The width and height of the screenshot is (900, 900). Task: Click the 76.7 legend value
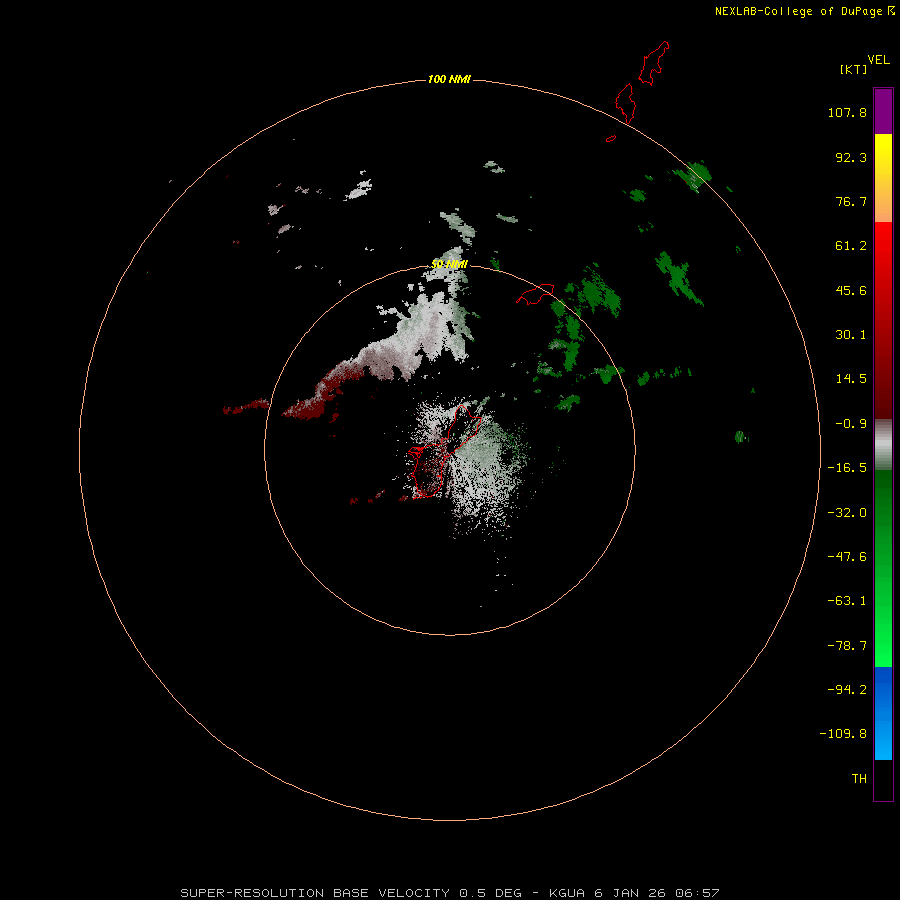point(851,201)
